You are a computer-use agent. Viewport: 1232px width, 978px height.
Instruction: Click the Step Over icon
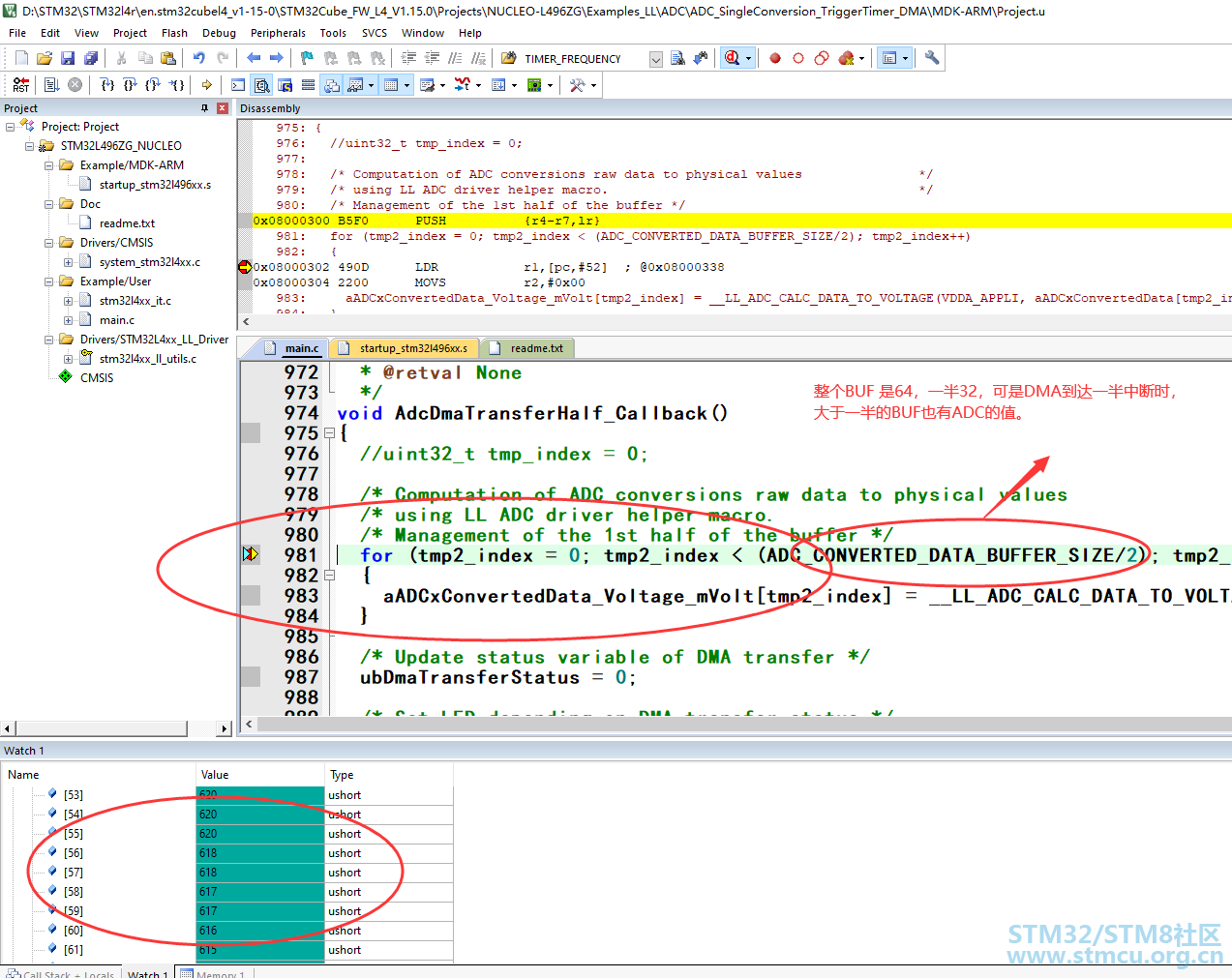point(130,85)
